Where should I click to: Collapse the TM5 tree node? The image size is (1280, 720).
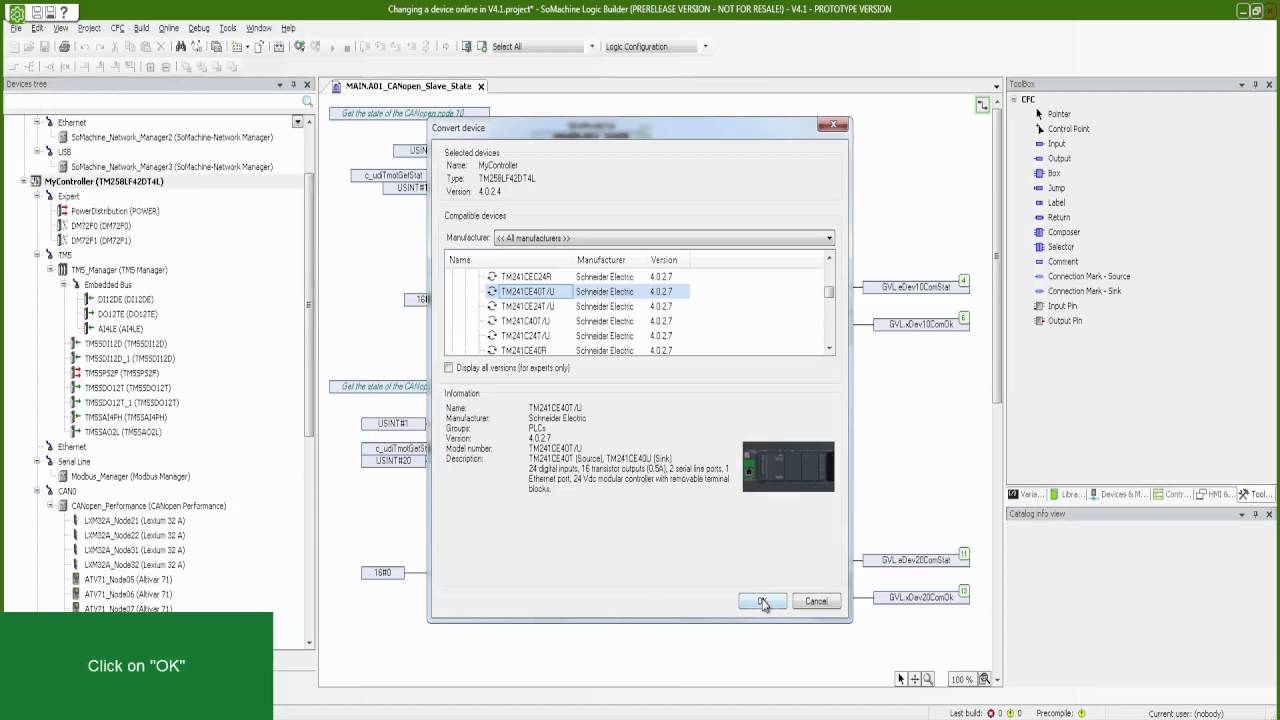(x=37, y=255)
